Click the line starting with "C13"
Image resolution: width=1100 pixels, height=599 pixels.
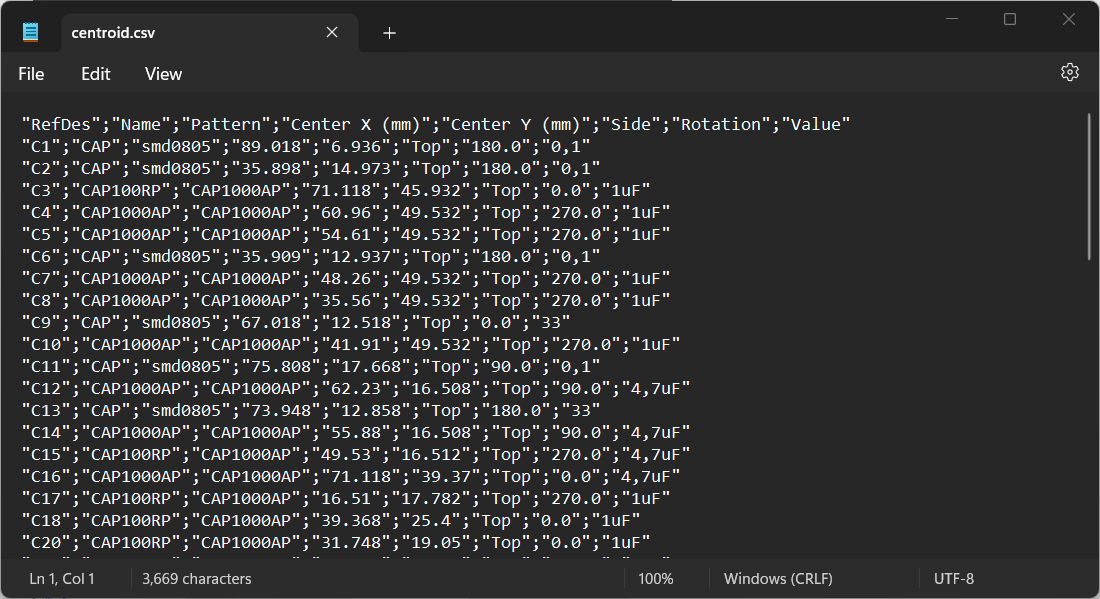311,410
